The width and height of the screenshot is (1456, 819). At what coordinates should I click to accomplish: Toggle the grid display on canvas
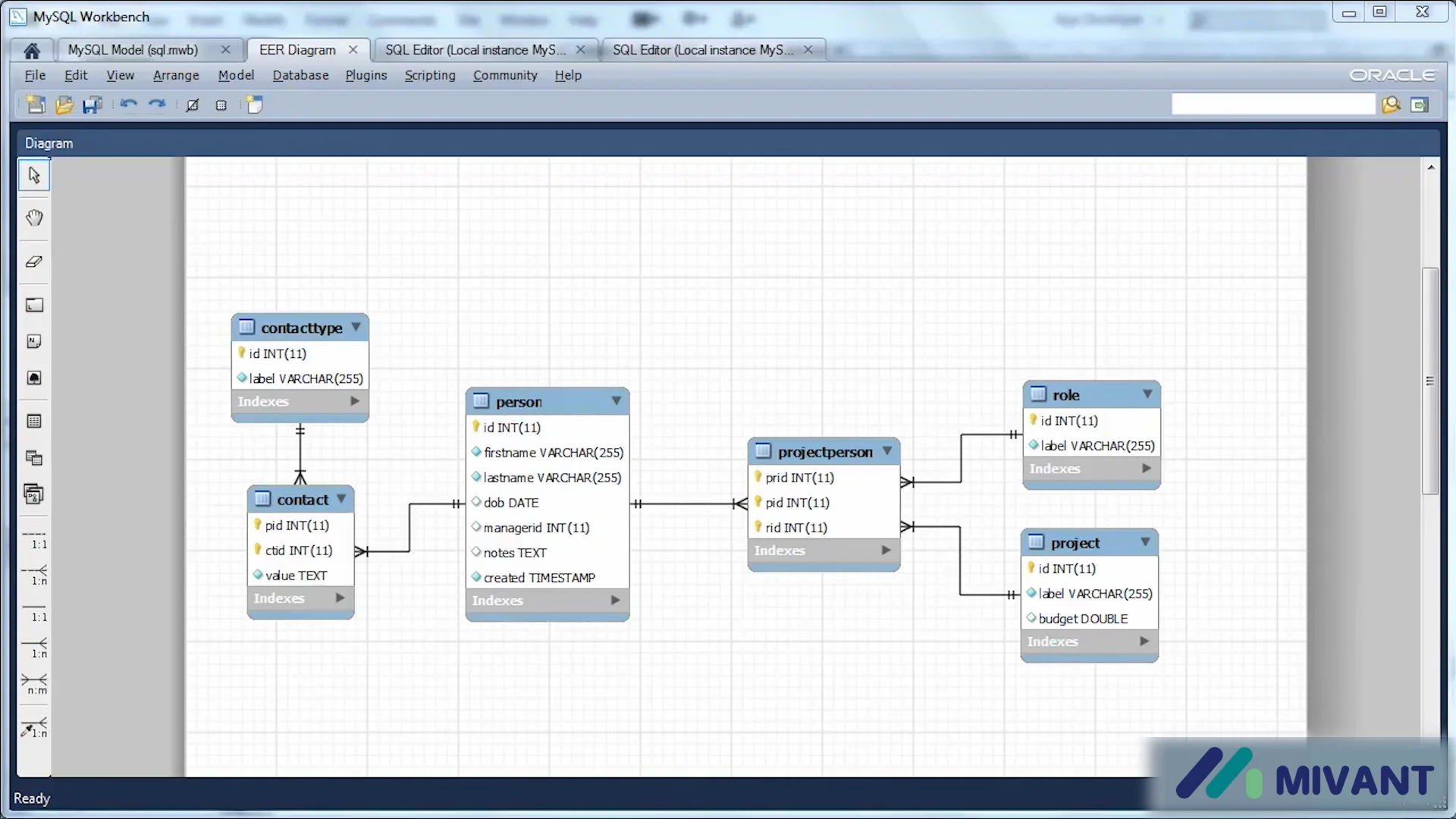[x=221, y=105]
